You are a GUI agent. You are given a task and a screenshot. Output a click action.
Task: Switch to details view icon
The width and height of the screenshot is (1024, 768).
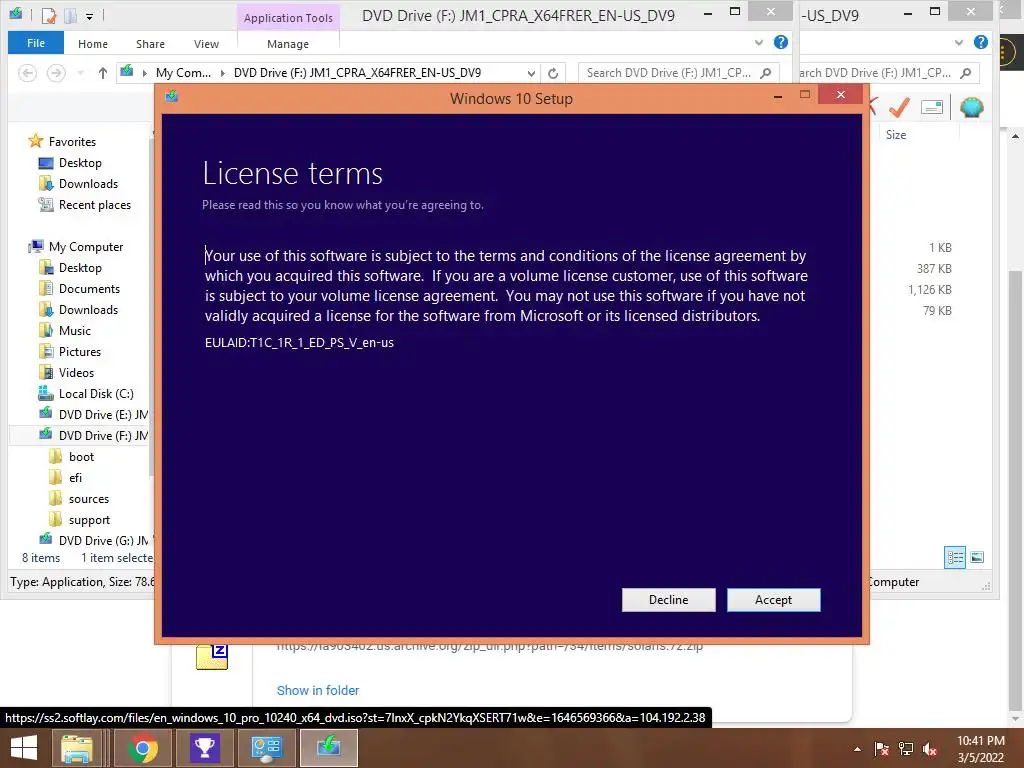(955, 557)
